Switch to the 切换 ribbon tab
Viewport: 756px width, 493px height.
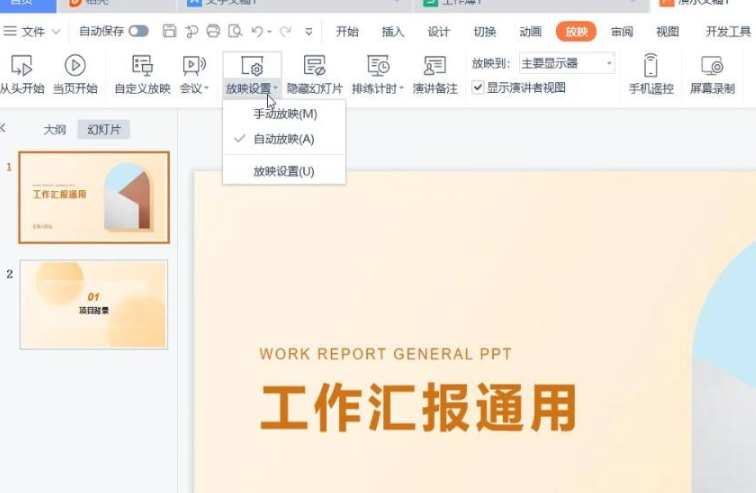(485, 32)
